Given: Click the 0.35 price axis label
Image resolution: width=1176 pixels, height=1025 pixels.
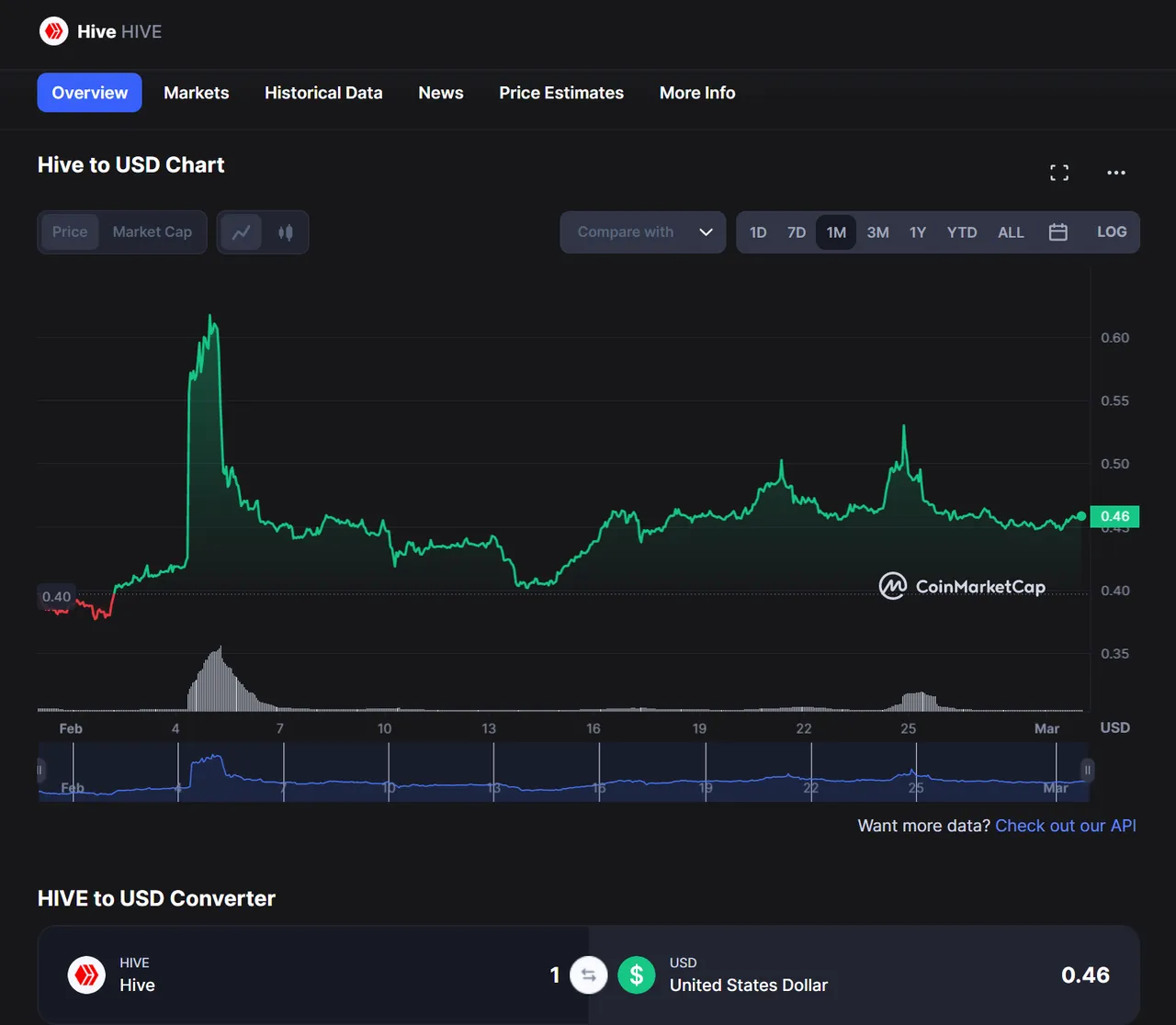Looking at the screenshot, I should tap(1114, 654).
